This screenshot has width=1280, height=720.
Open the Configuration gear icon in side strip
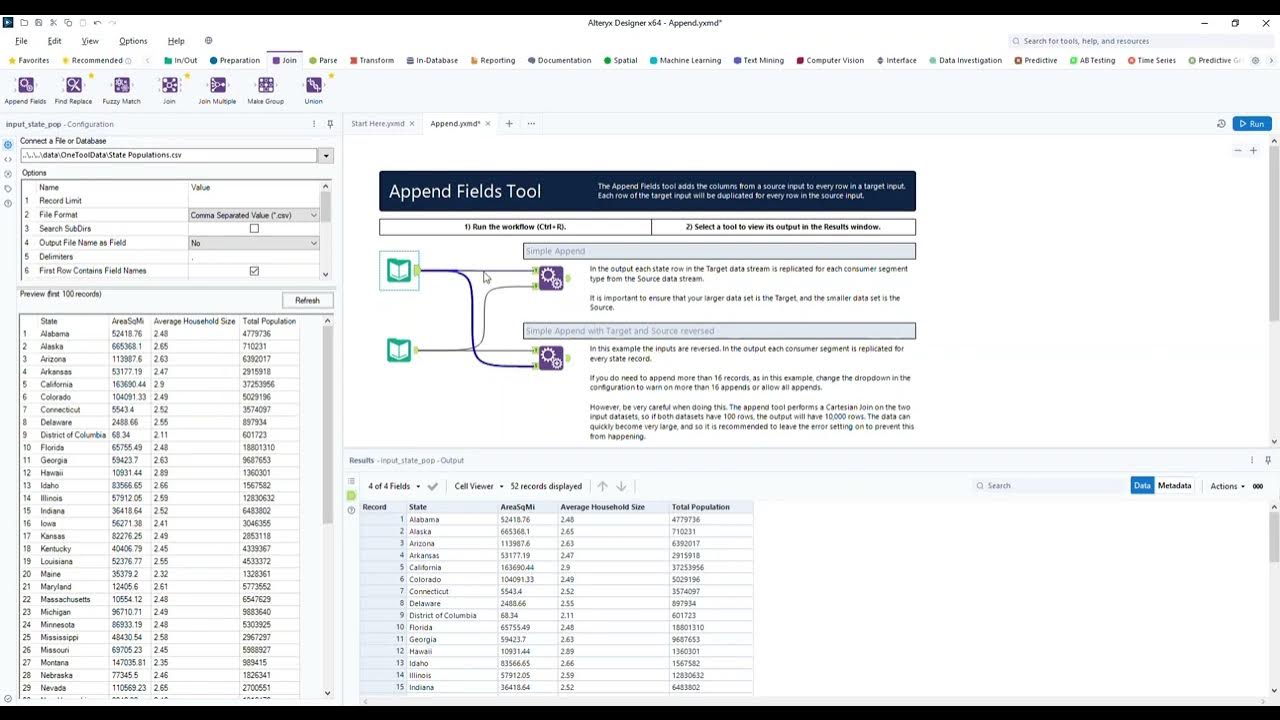(x=8, y=145)
